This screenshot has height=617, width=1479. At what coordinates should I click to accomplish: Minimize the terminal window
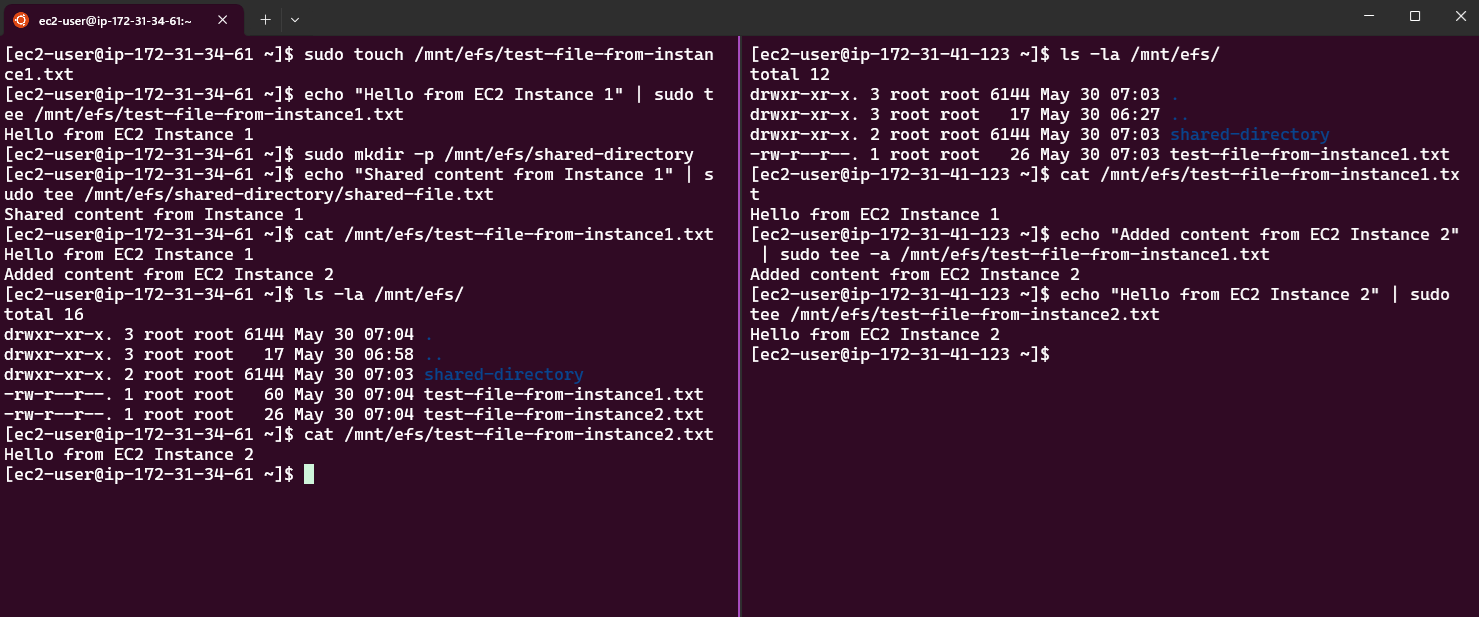(x=1367, y=16)
